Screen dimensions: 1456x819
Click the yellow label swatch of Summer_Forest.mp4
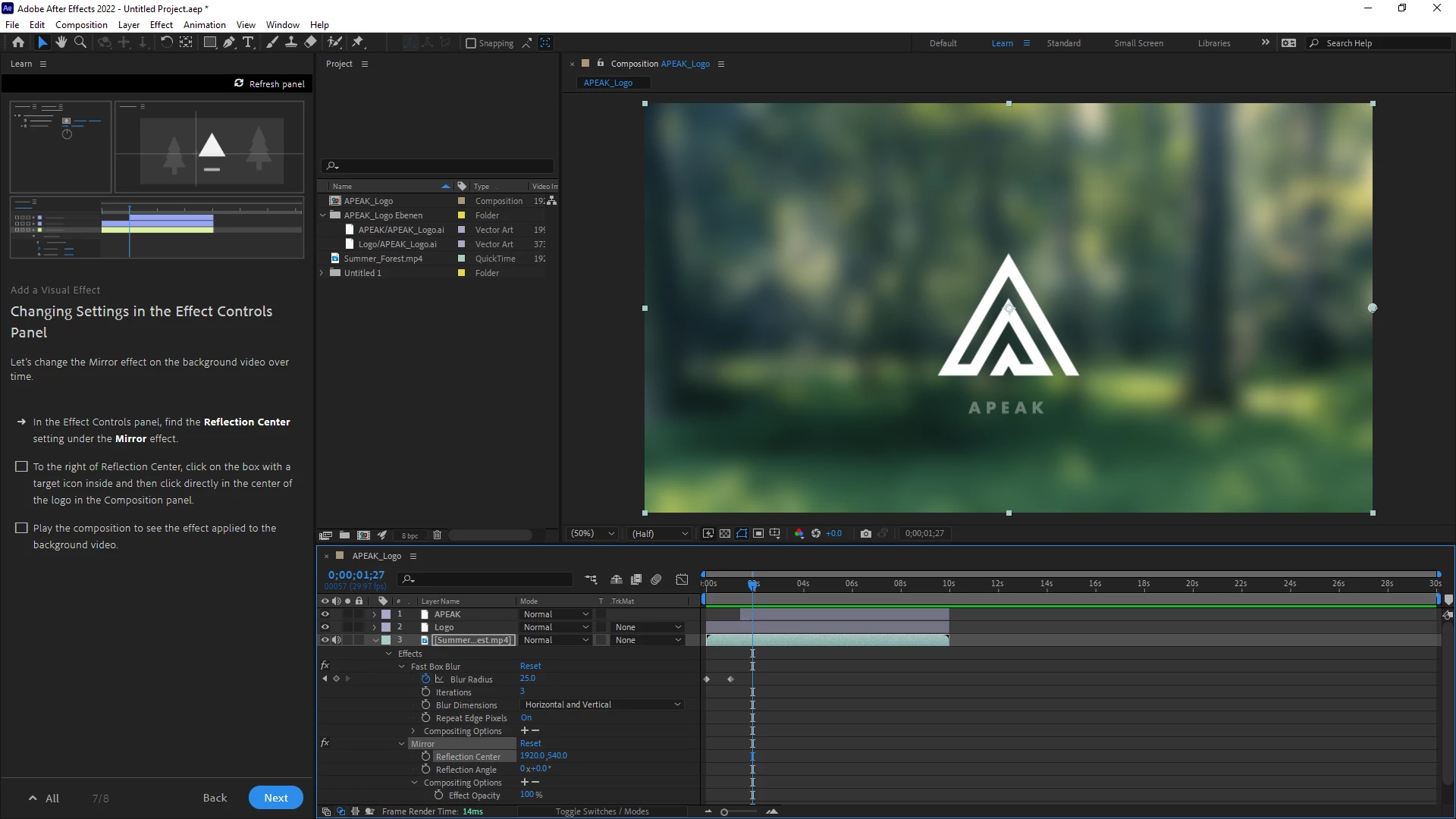coord(461,259)
